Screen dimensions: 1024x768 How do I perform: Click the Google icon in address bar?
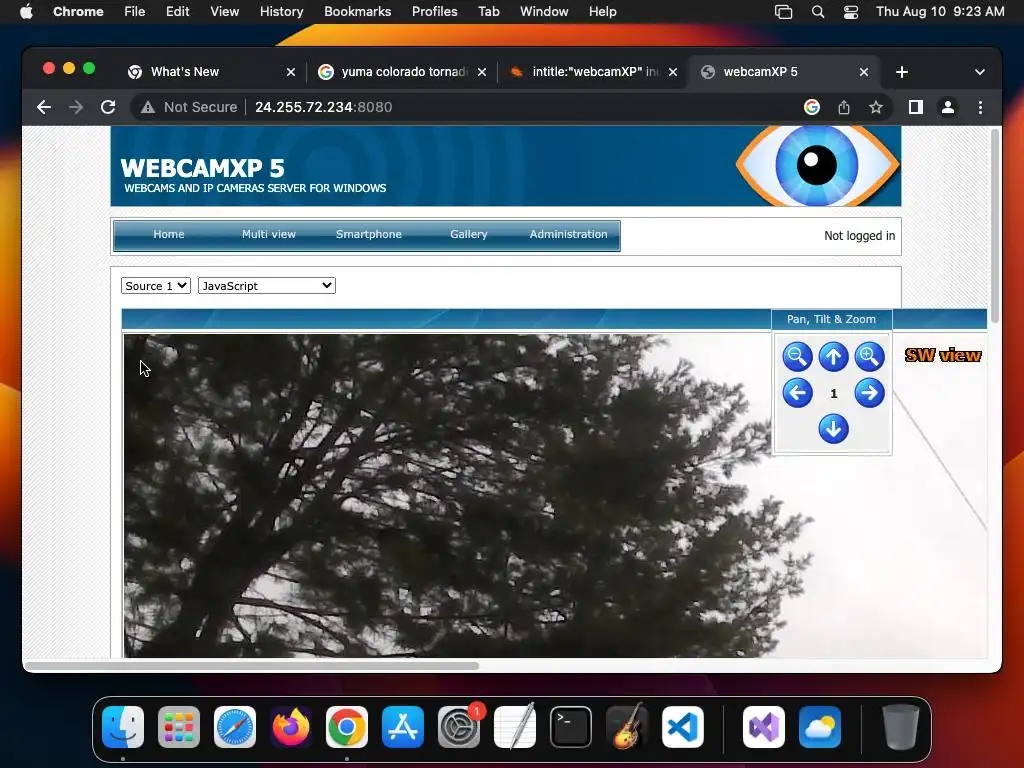[x=812, y=107]
